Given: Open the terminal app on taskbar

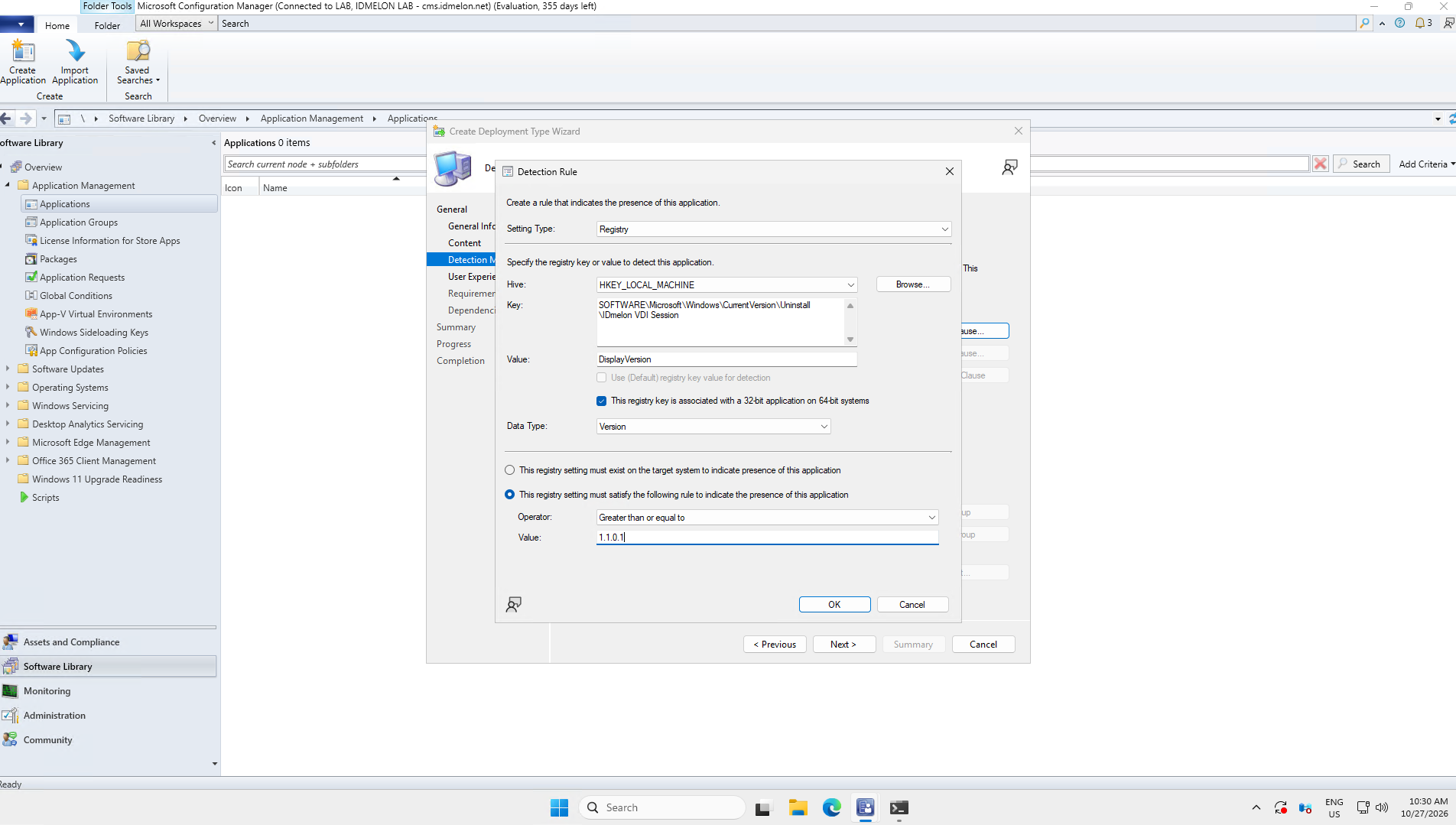Looking at the screenshot, I should [x=899, y=807].
